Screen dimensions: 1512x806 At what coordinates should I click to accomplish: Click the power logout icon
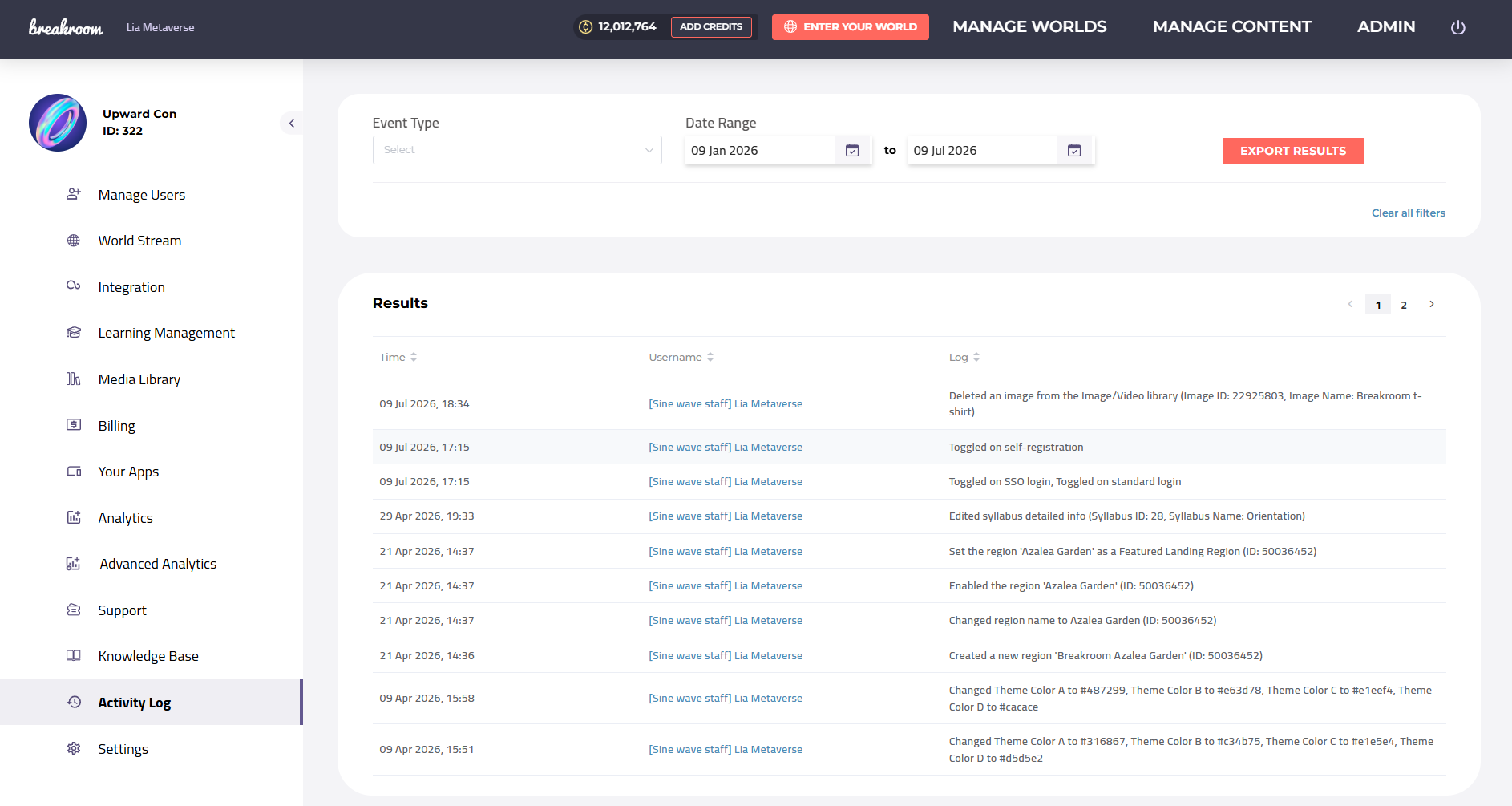(x=1458, y=27)
